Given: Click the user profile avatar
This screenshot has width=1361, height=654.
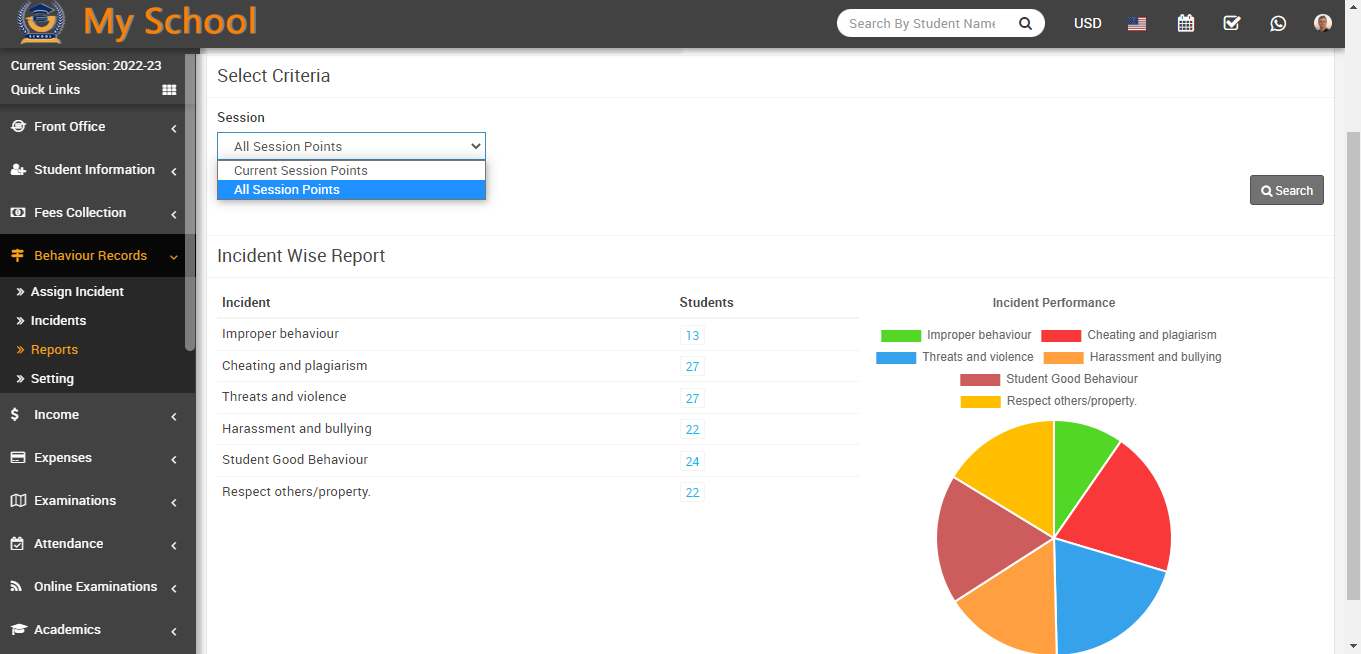Looking at the screenshot, I should pyautogui.click(x=1323, y=23).
